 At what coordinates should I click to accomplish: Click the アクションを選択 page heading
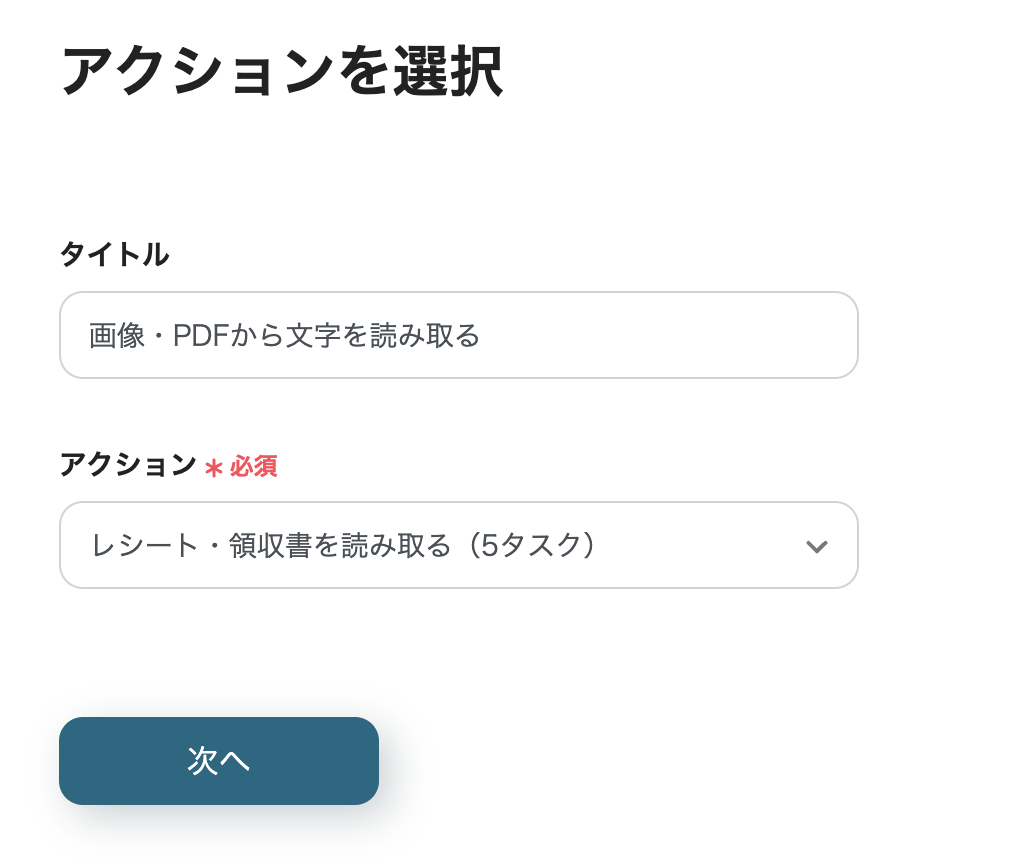281,71
